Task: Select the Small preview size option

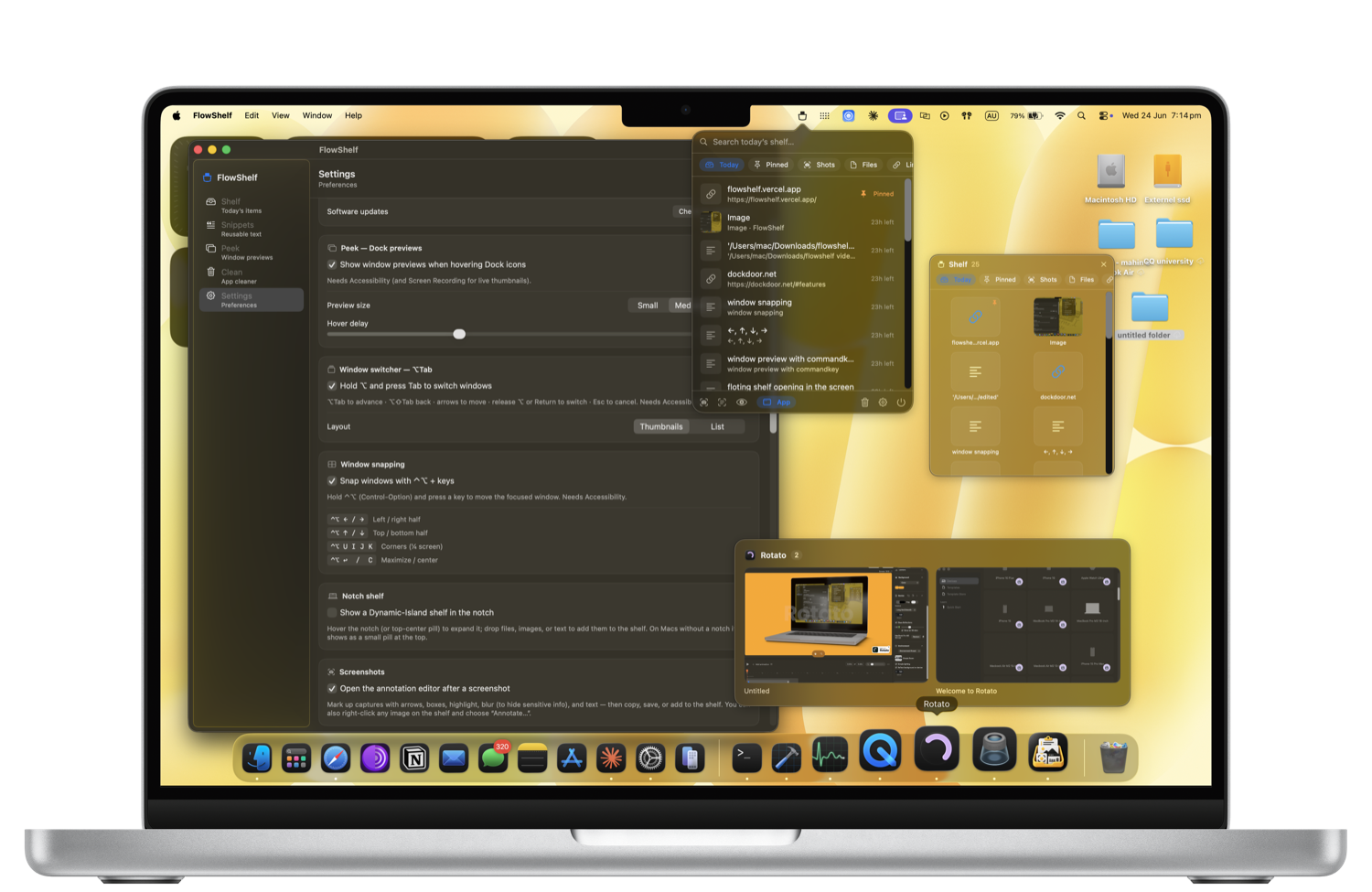Action: [648, 306]
